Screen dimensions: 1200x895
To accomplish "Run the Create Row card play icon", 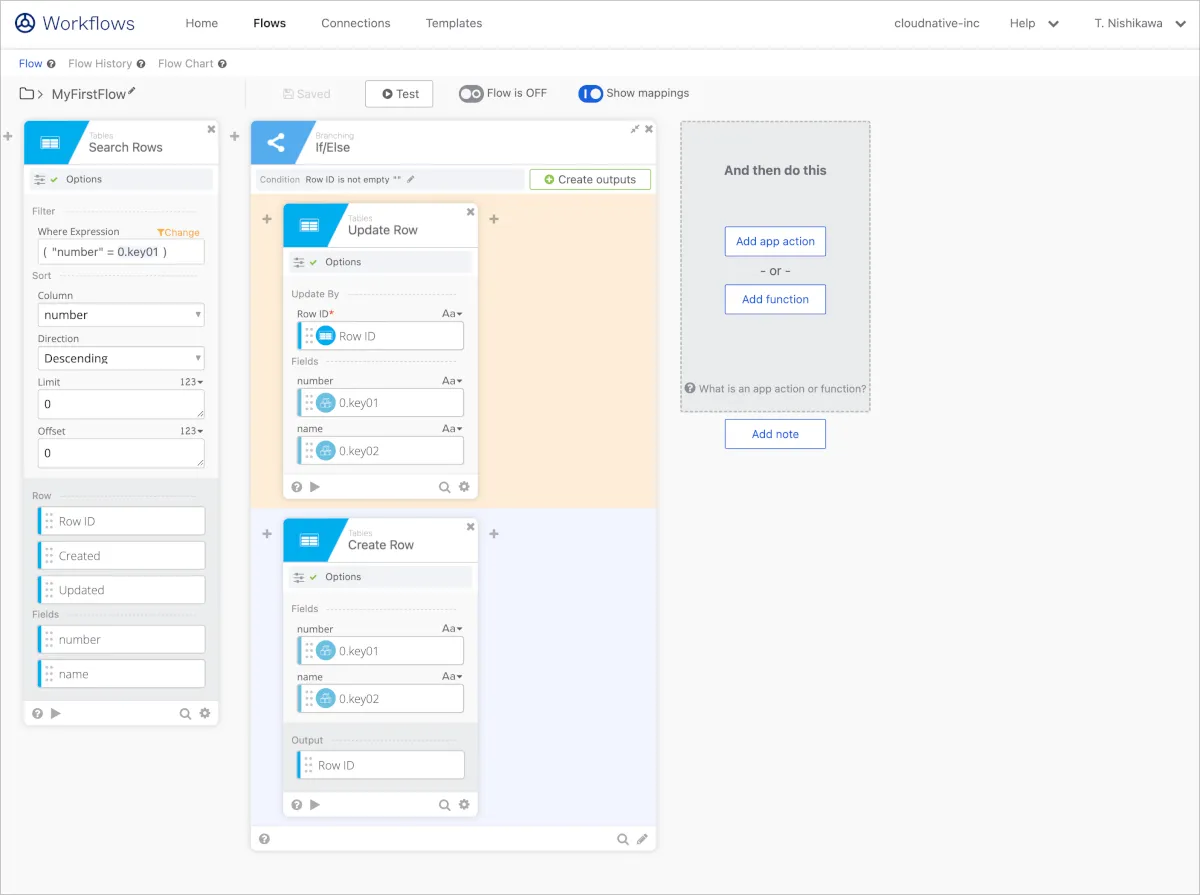I will coord(315,804).
